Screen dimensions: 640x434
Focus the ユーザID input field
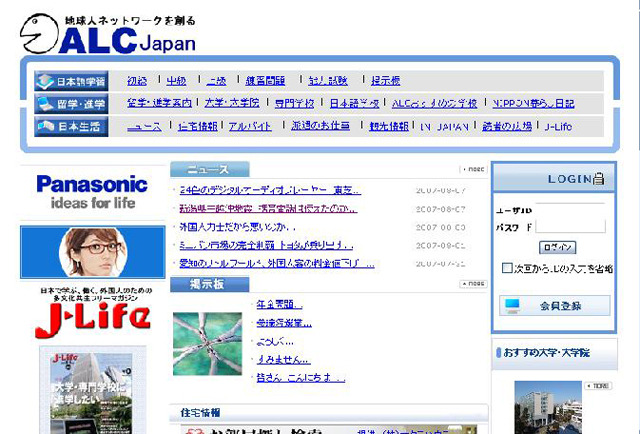pos(570,208)
